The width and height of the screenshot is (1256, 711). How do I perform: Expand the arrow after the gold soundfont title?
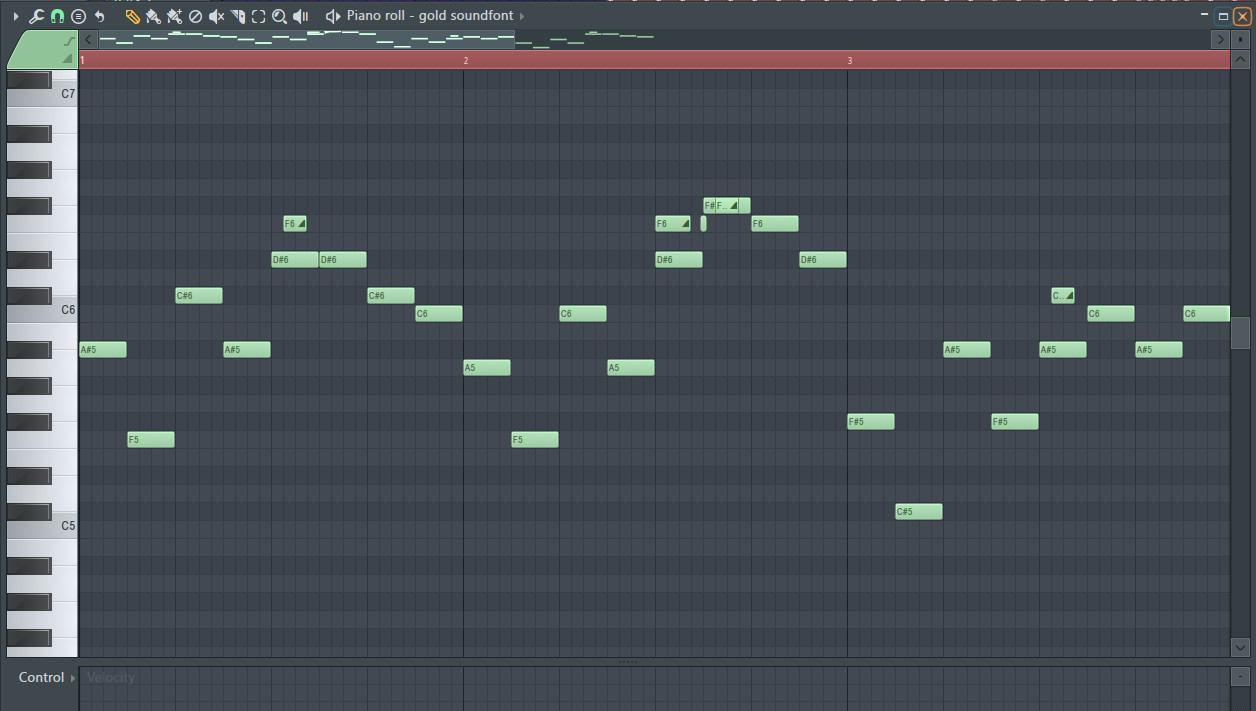(x=519, y=16)
